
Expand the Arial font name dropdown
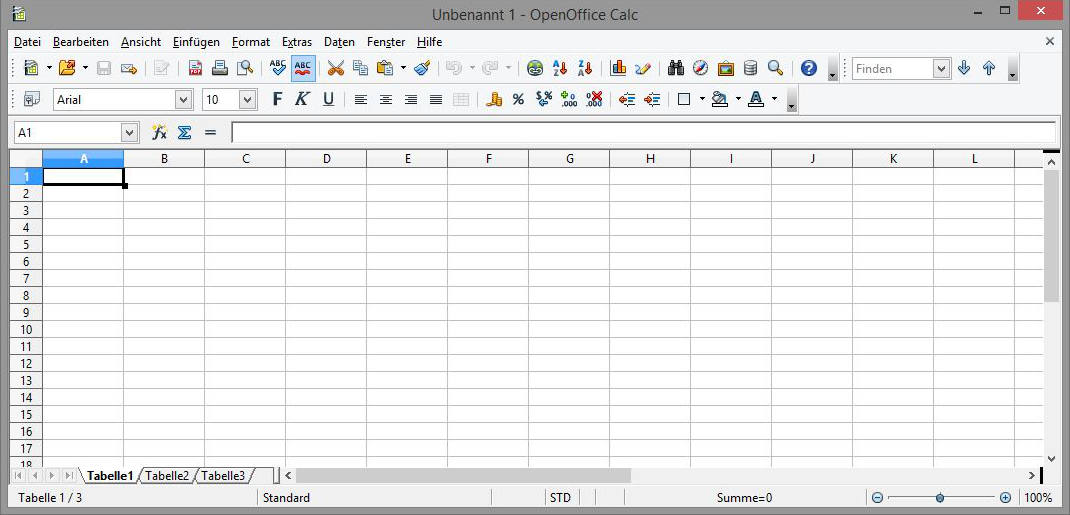coord(183,99)
